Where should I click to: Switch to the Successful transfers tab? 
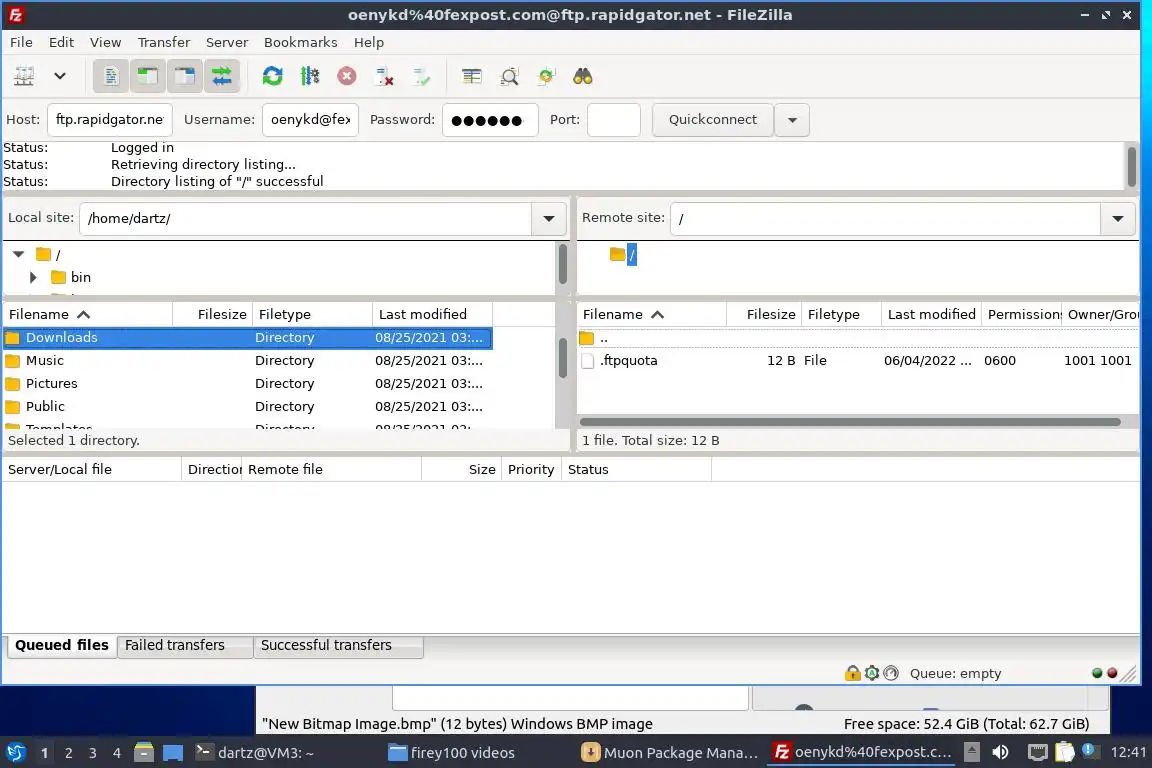[x=338, y=645]
